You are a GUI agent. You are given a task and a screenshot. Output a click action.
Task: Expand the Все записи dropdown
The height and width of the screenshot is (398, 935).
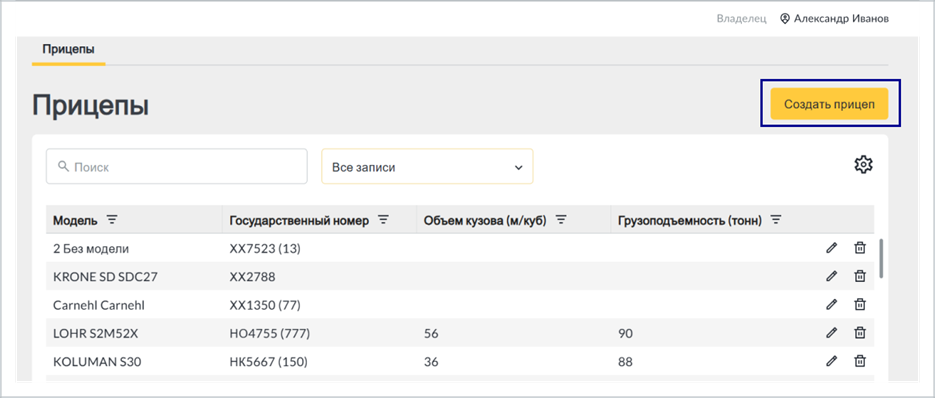tap(427, 166)
